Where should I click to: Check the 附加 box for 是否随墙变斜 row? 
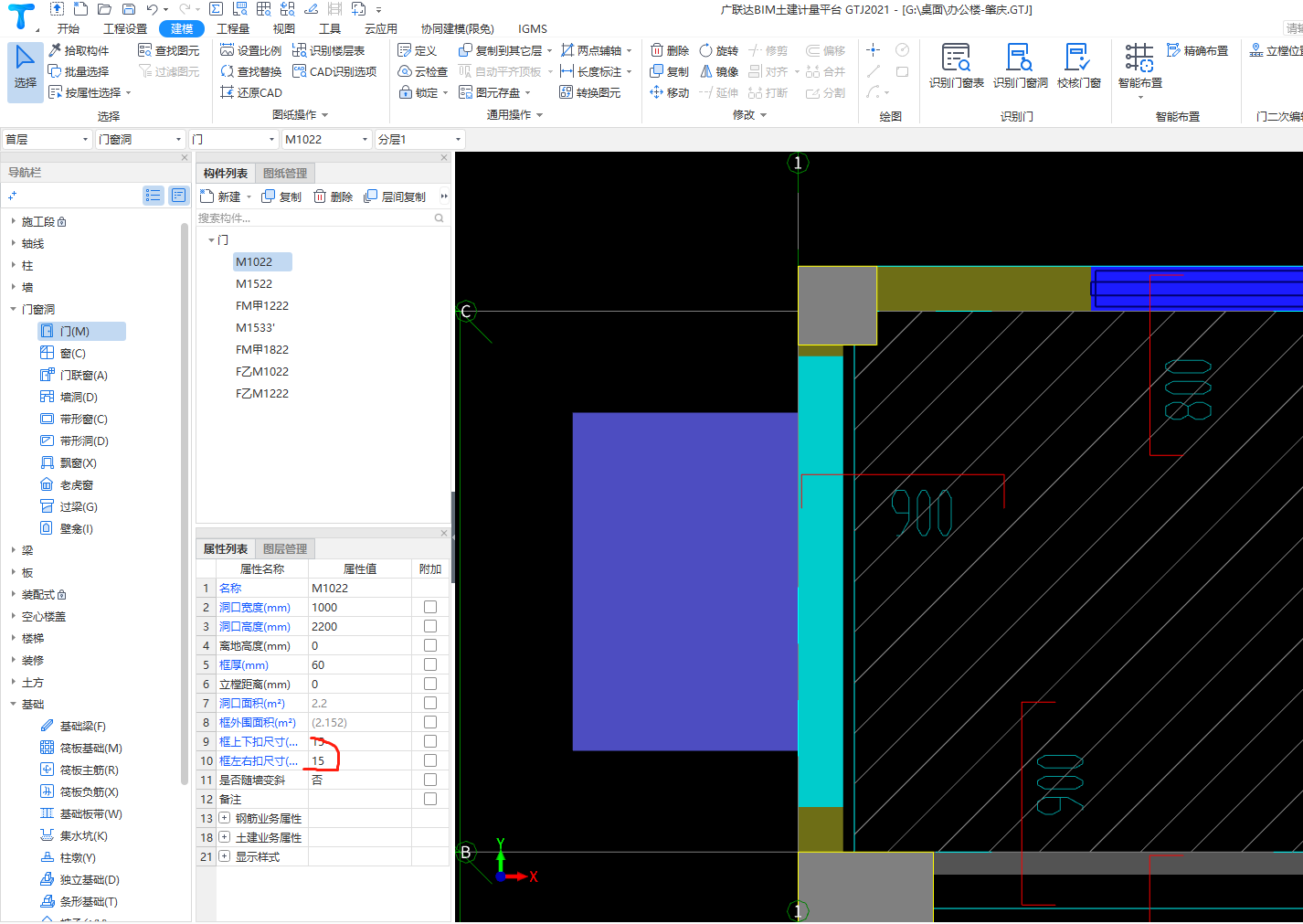pos(430,780)
